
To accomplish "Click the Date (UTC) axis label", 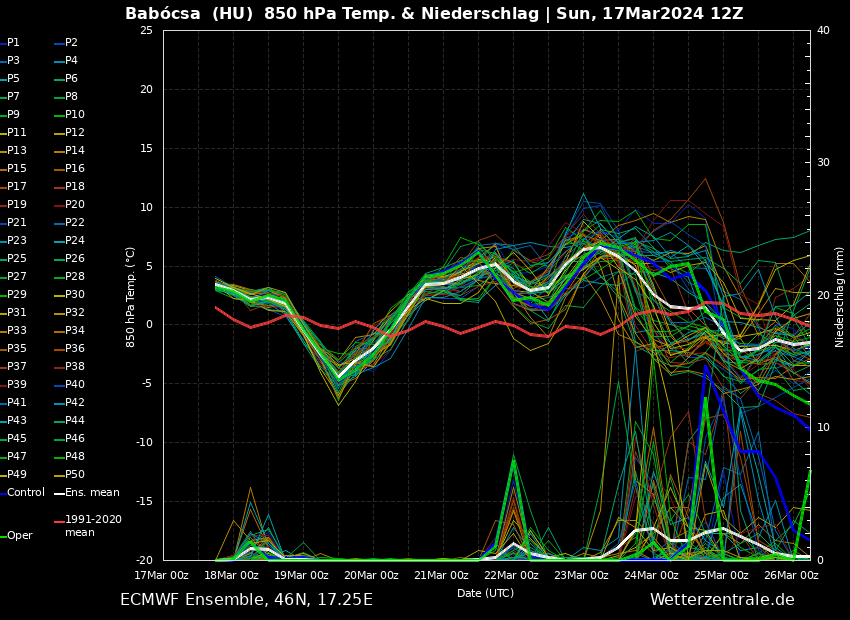I will pos(485,593).
